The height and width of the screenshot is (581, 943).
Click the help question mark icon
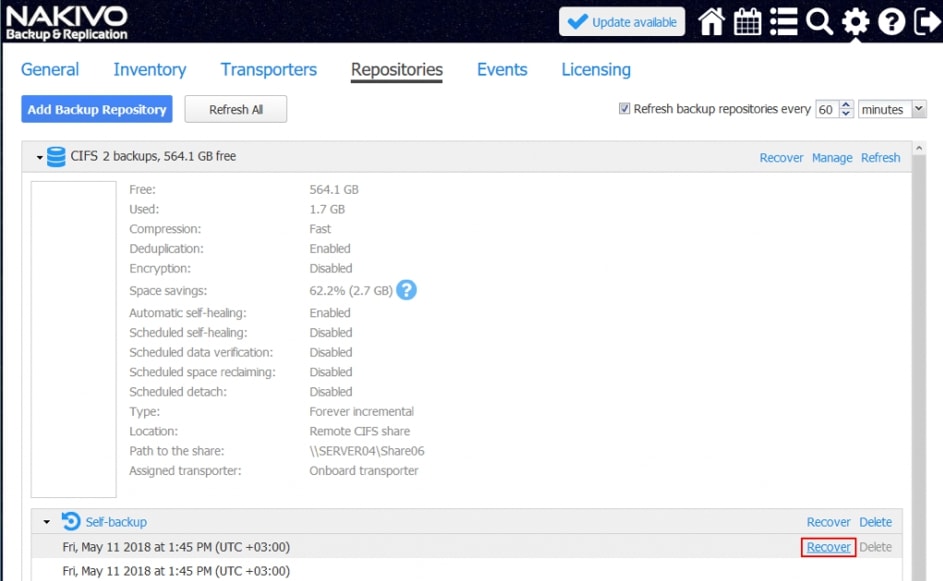tap(891, 22)
